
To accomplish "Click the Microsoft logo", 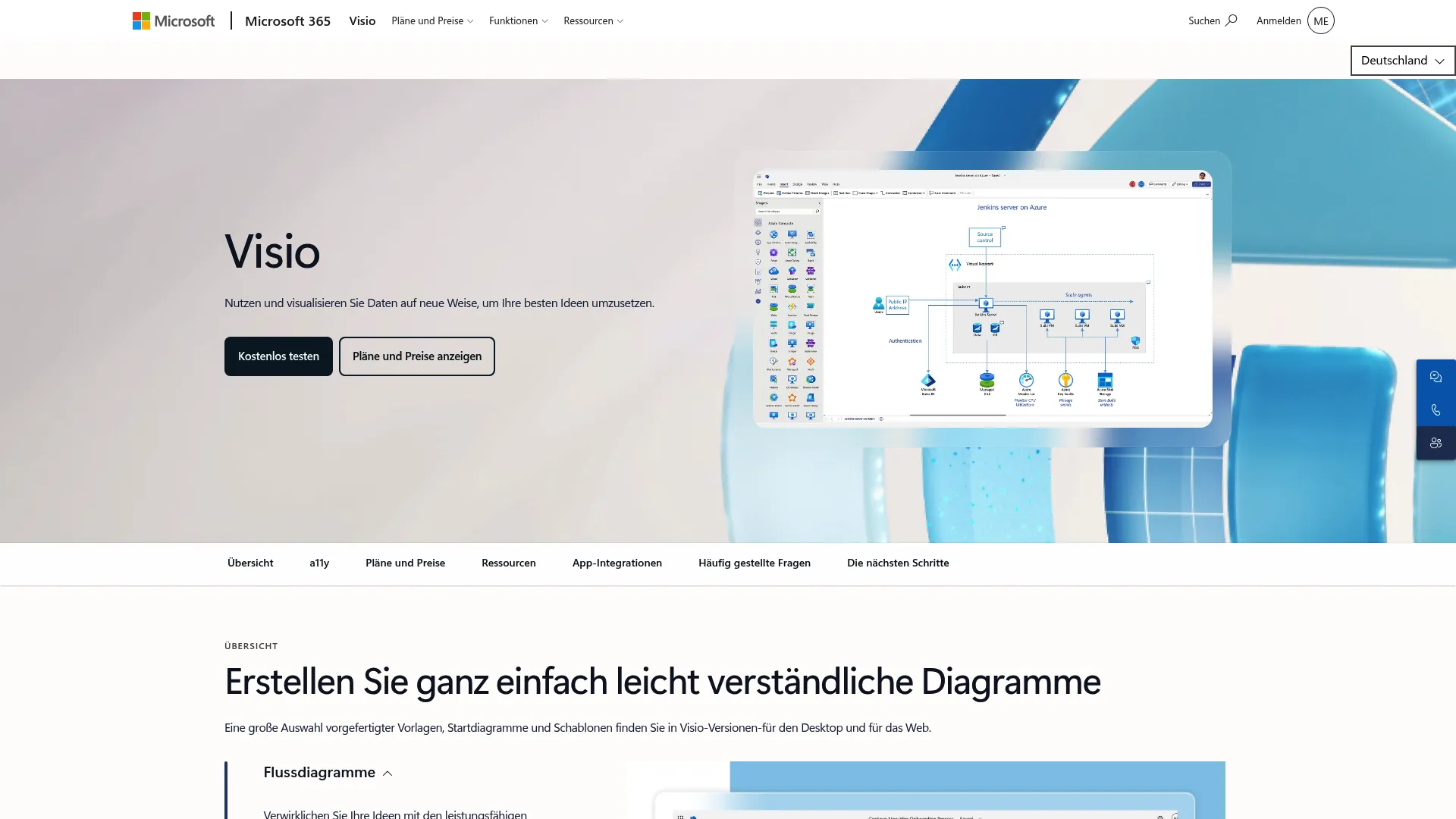I will (174, 21).
